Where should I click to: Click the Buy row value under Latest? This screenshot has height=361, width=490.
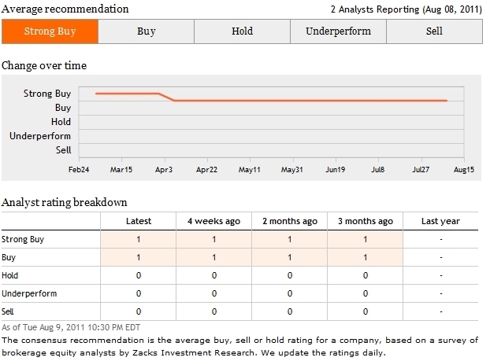pyautogui.click(x=138, y=257)
